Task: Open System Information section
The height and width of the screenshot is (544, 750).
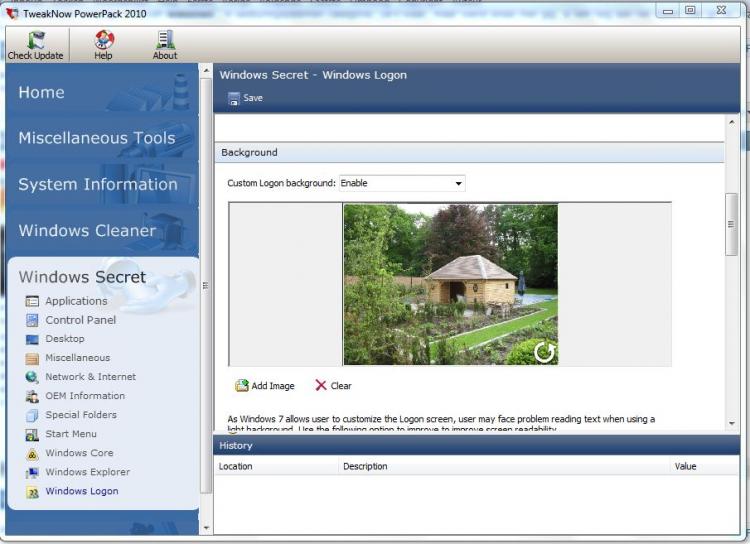Action: tap(98, 184)
